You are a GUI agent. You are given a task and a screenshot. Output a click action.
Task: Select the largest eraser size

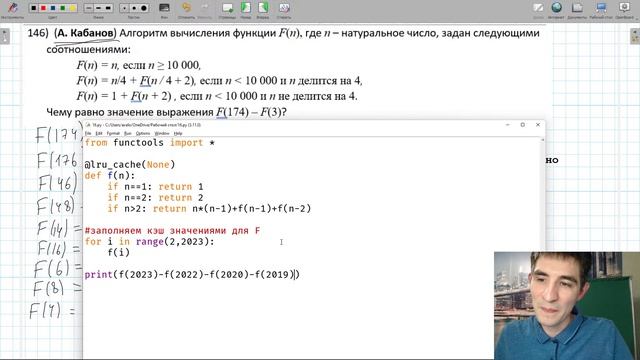(144, 8)
